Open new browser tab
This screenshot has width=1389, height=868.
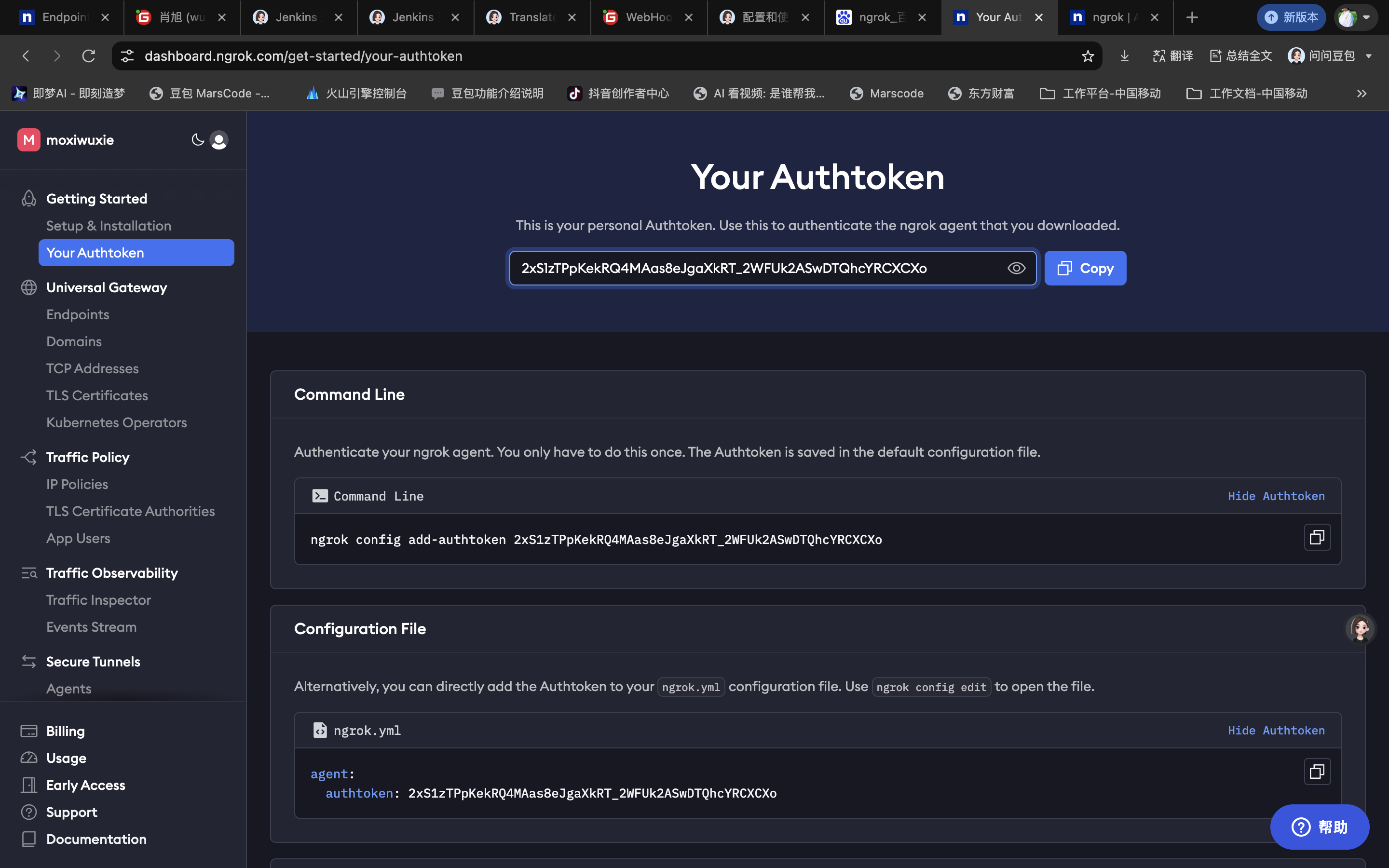(1192, 17)
